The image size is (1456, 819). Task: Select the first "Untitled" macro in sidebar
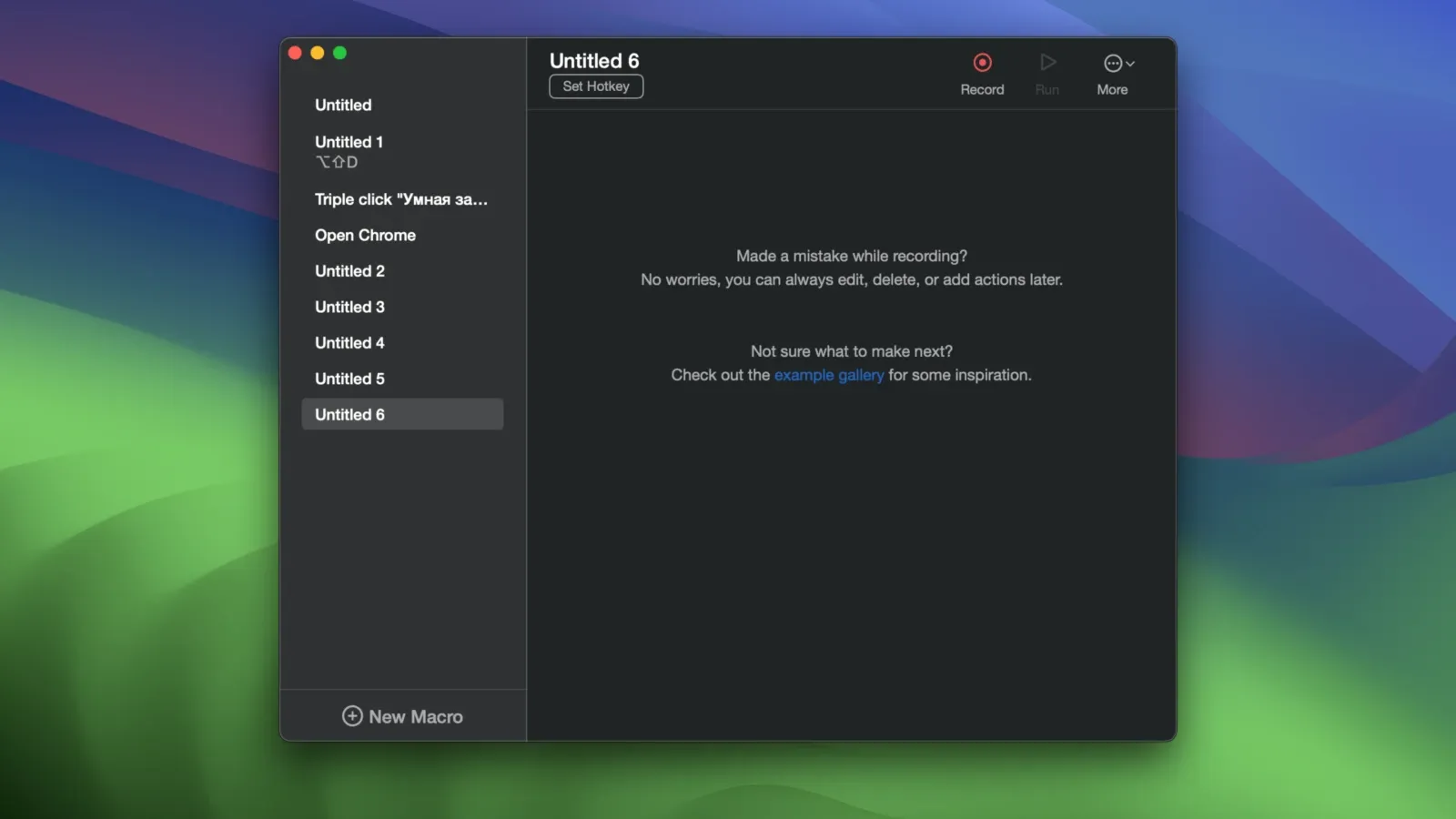[x=343, y=105]
